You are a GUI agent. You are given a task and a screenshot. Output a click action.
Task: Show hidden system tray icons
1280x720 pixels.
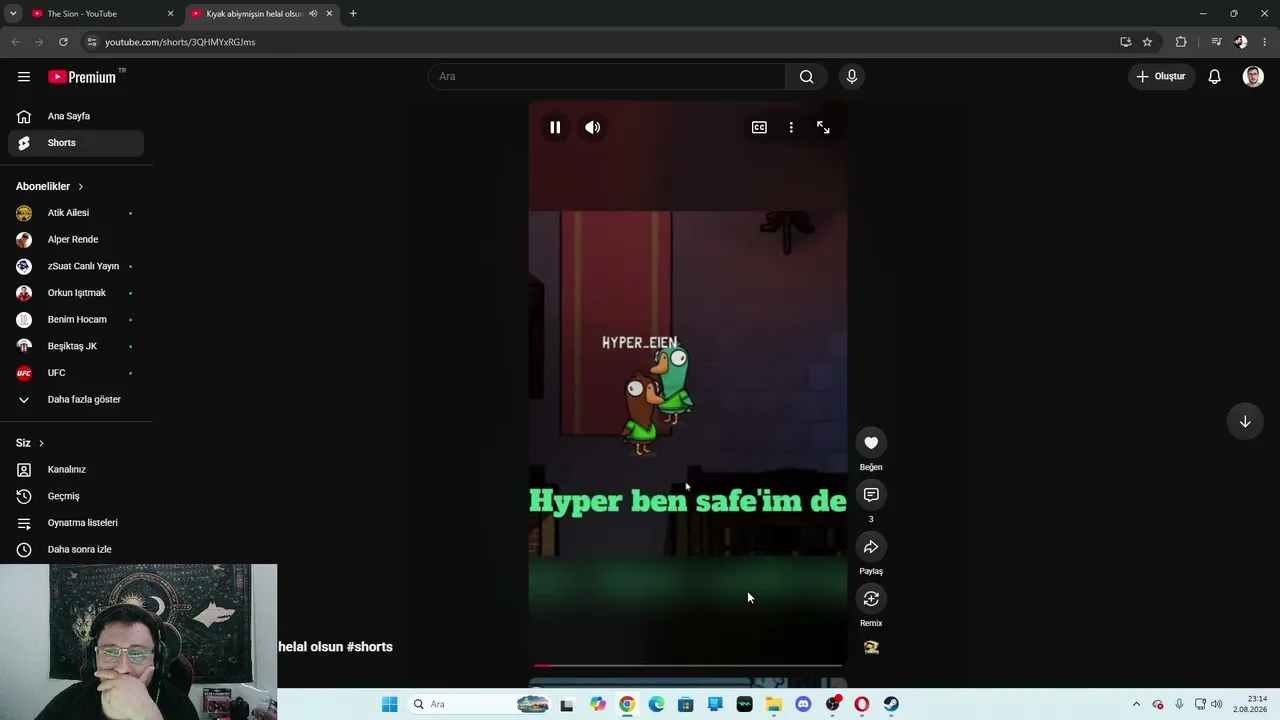pyautogui.click(x=1136, y=704)
